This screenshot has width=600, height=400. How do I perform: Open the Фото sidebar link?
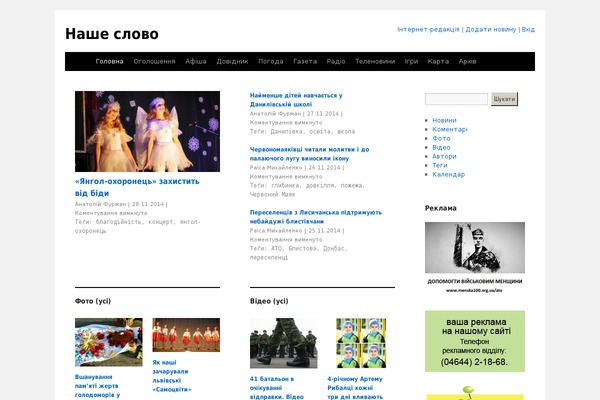(x=441, y=138)
